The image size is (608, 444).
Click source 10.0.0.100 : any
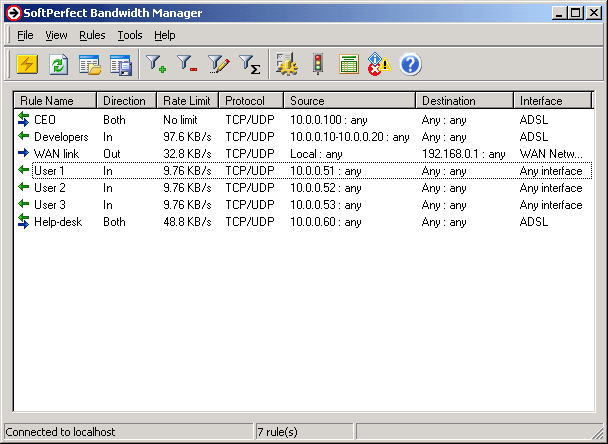click(x=328, y=120)
